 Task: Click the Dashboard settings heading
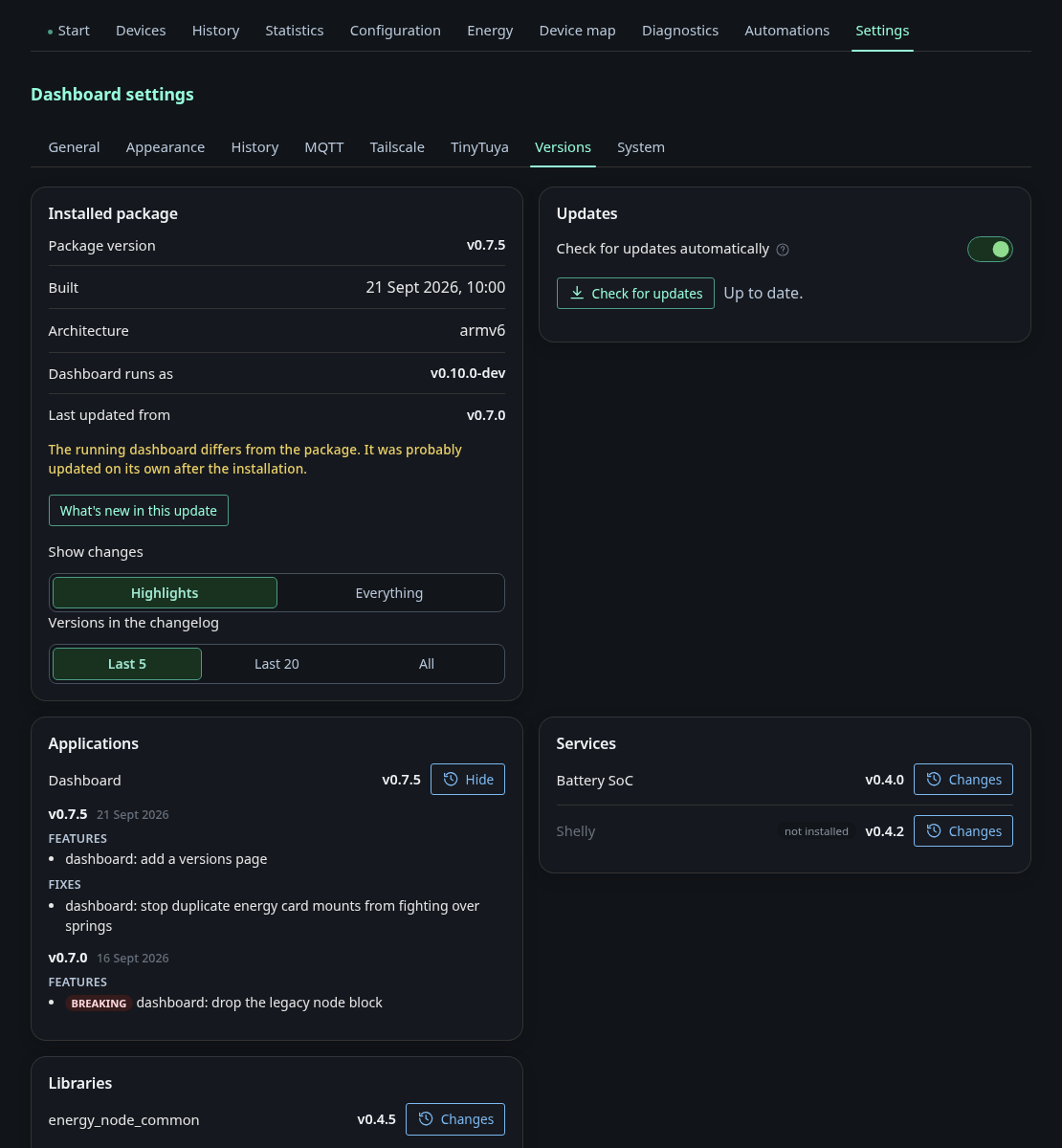112,95
